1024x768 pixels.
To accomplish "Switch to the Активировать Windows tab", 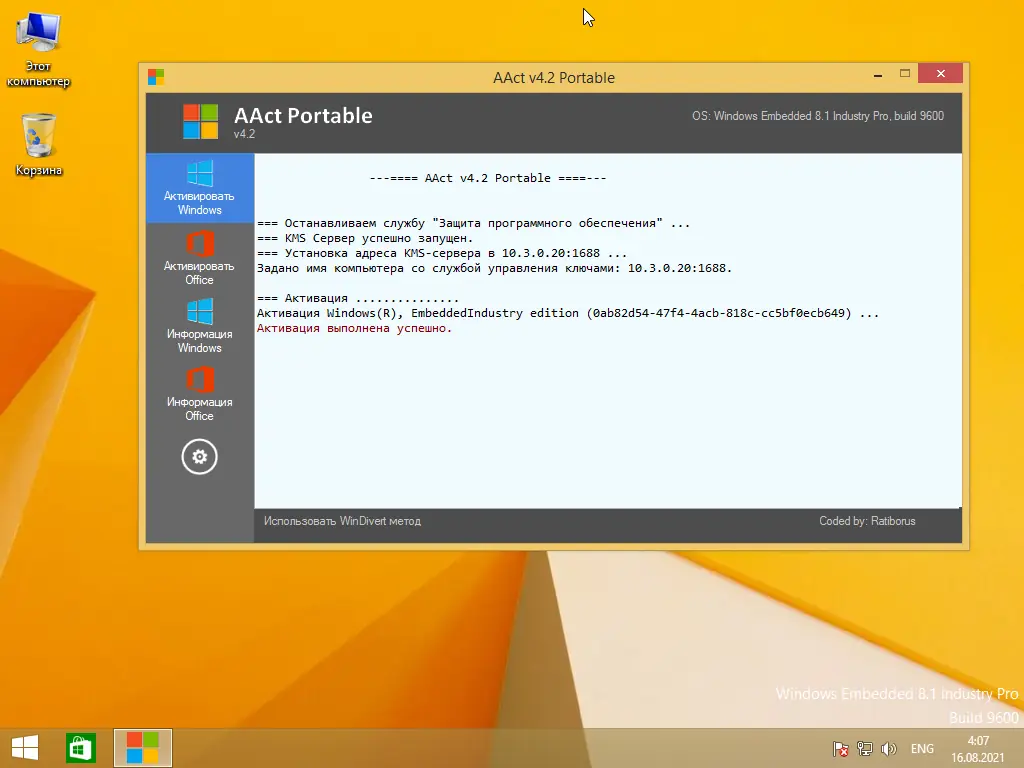I will pyautogui.click(x=199, y=189).
